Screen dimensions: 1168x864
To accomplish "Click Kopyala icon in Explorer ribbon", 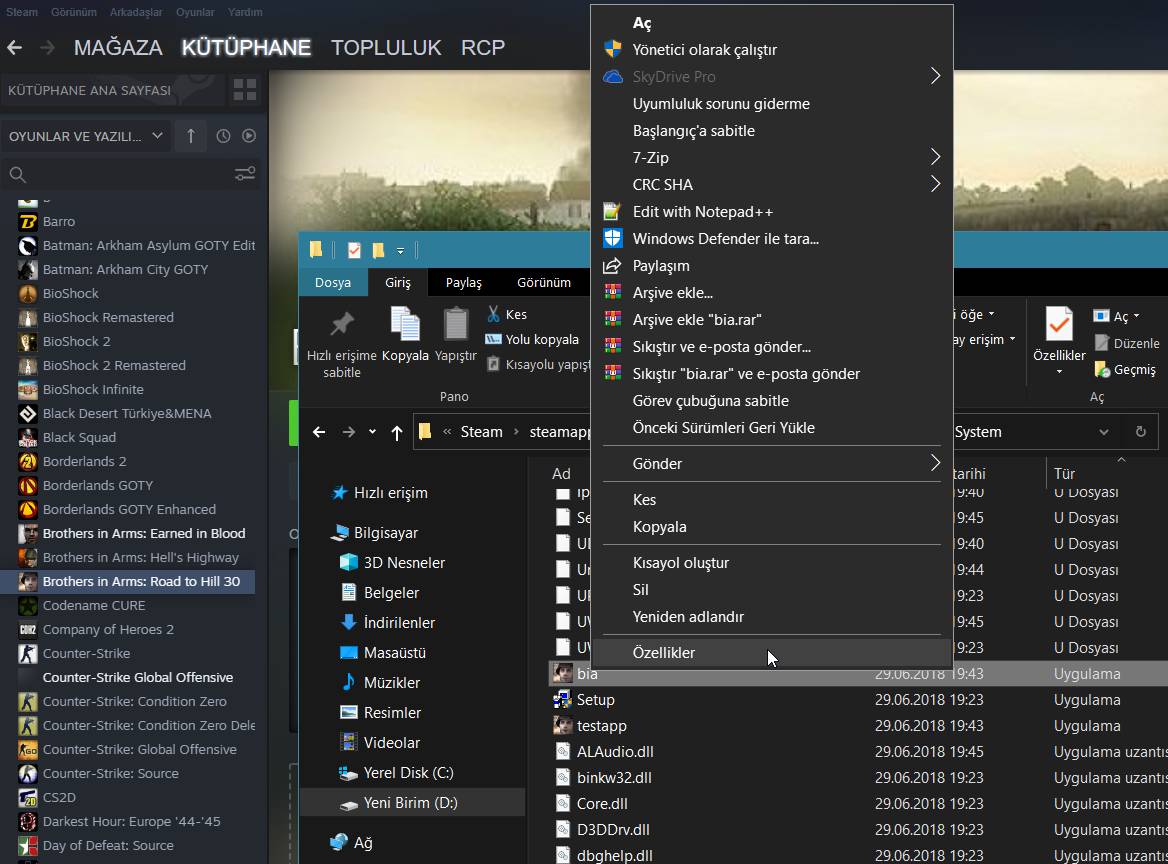I will point(405,325).
